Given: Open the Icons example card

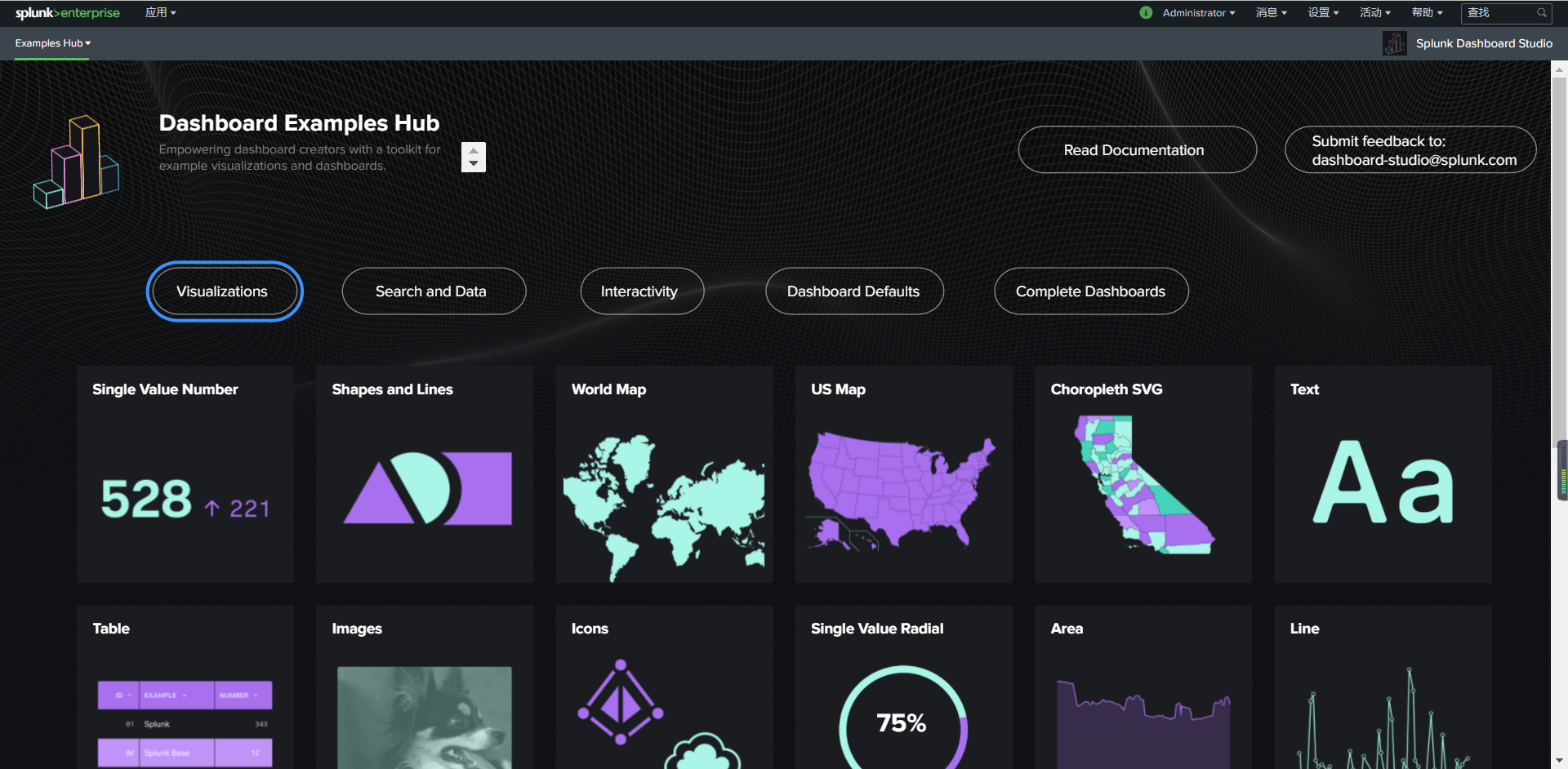Looking at the screenshot, I should click(664, 687).
